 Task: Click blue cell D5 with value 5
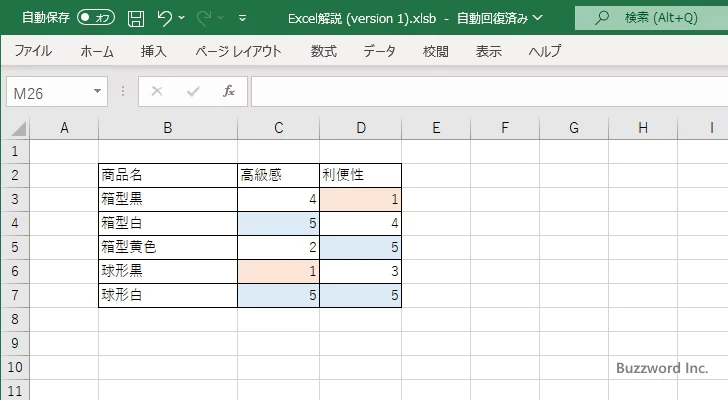[x=361, y=247]
